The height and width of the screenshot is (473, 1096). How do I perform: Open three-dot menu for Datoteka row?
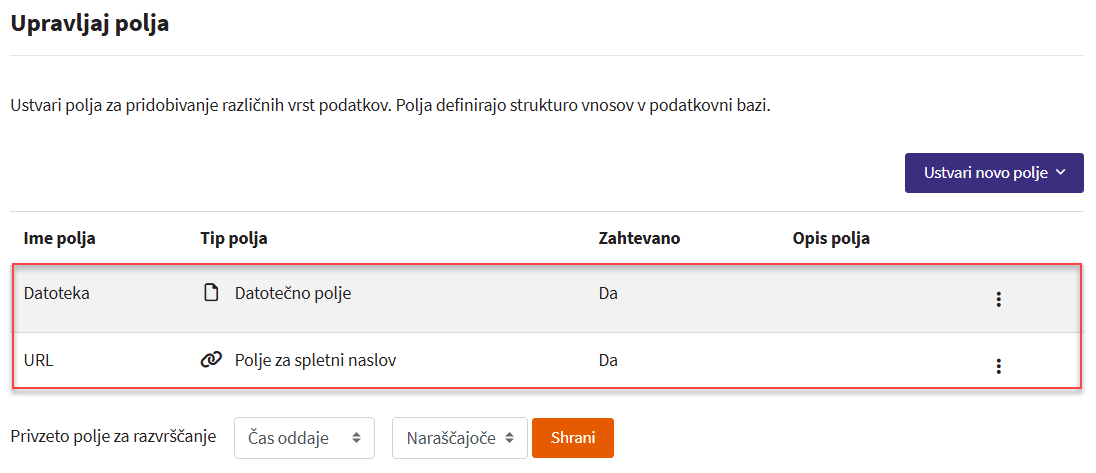coord(998,299)
